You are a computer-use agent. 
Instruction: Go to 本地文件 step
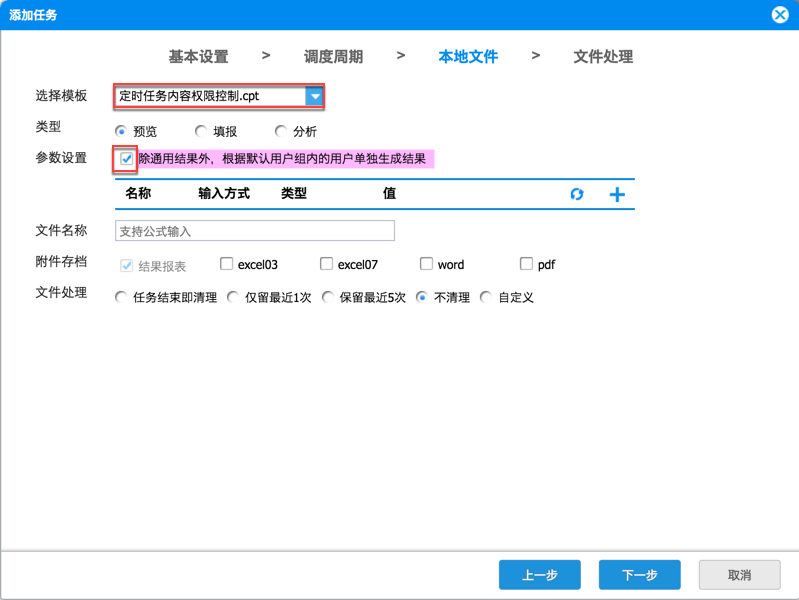468,57
